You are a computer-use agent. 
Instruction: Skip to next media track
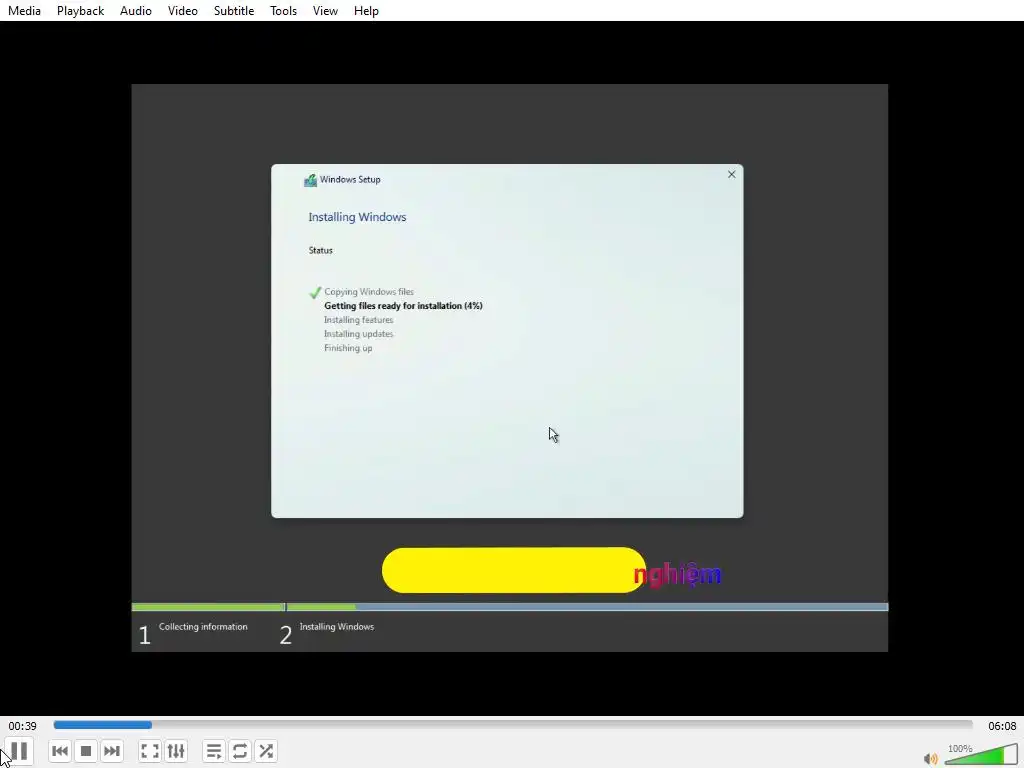tap(112, 751)
